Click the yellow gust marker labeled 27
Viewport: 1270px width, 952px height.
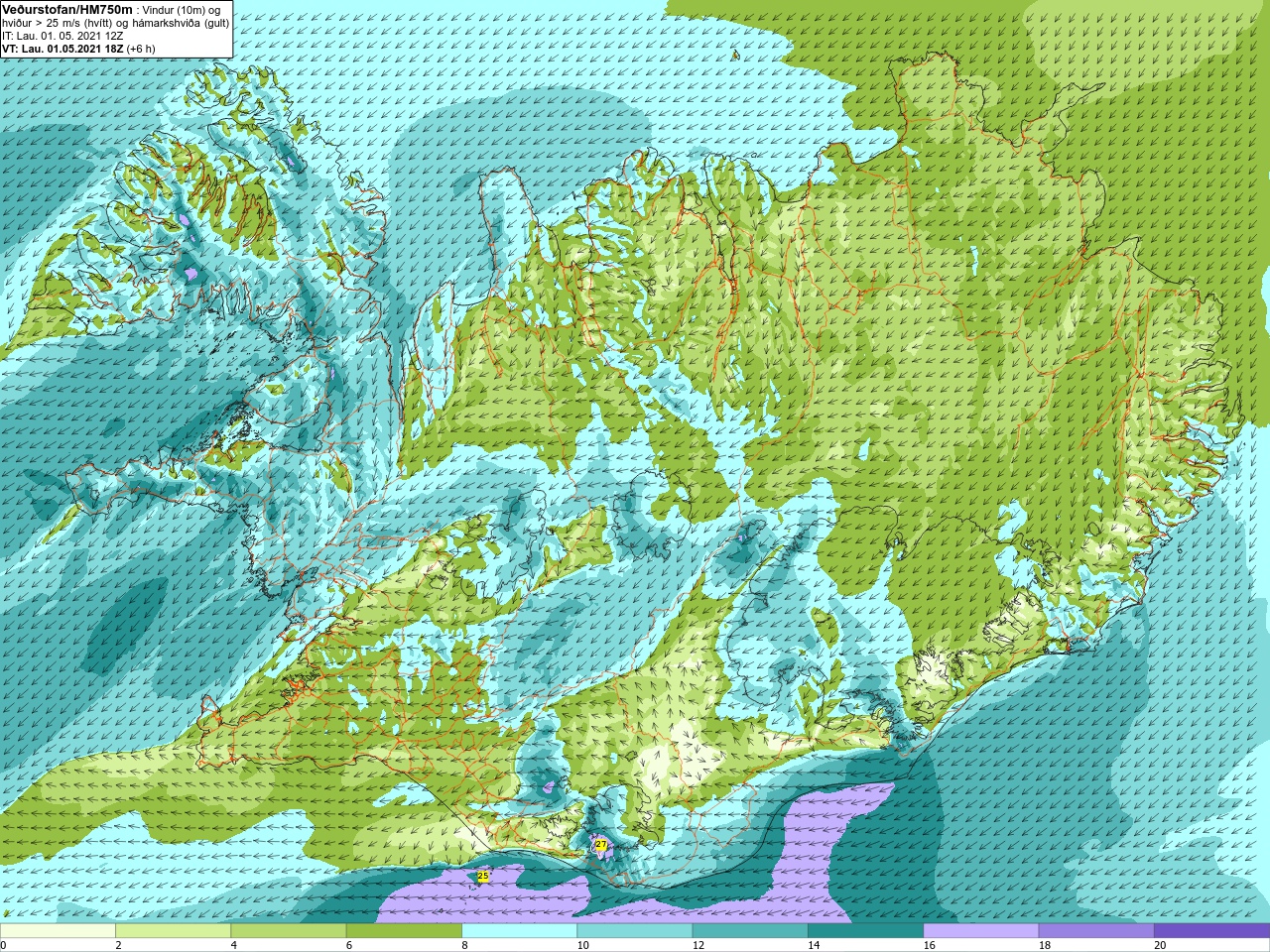click(601, 844)
